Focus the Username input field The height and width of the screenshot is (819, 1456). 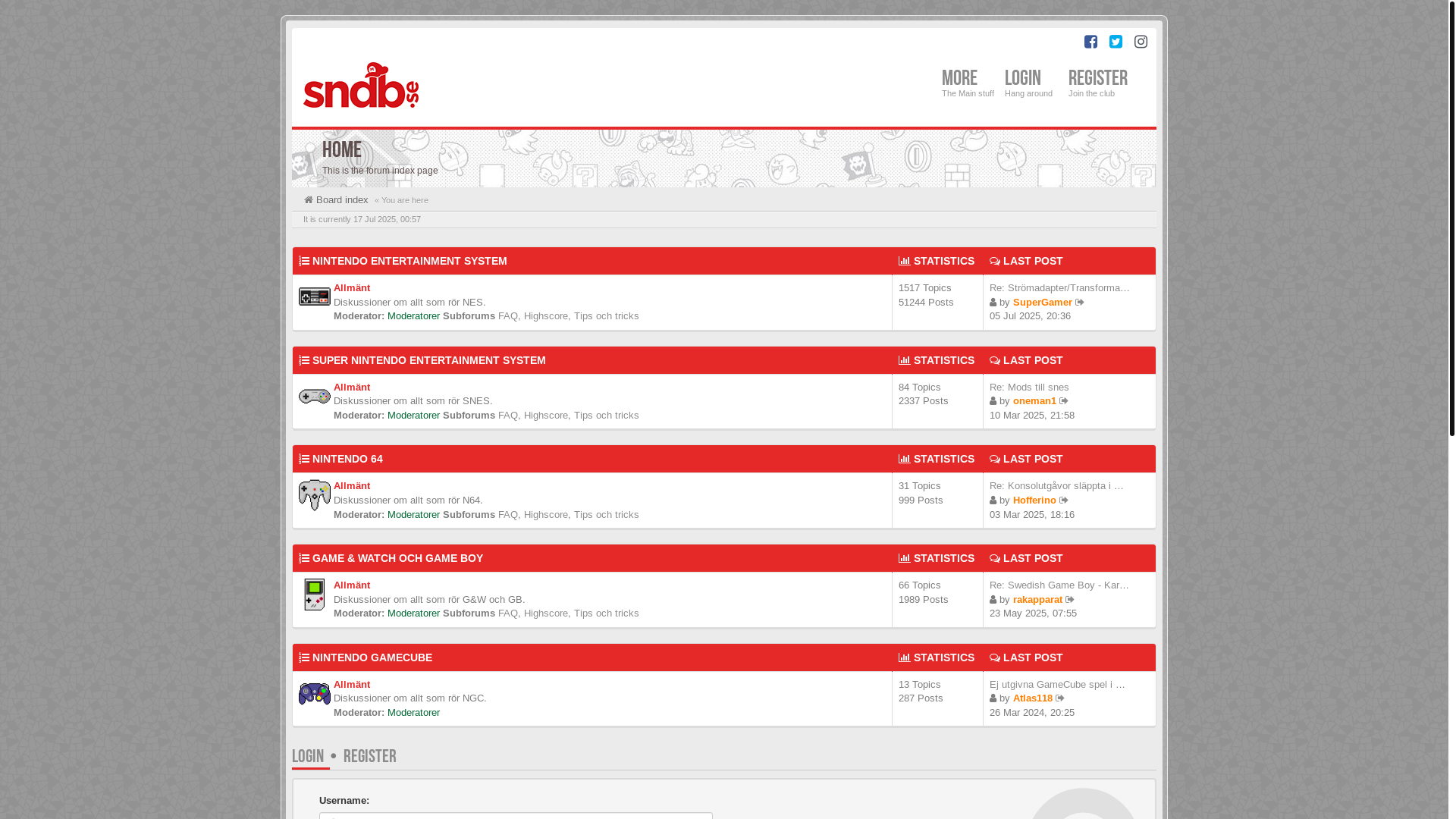coord(516,816)
